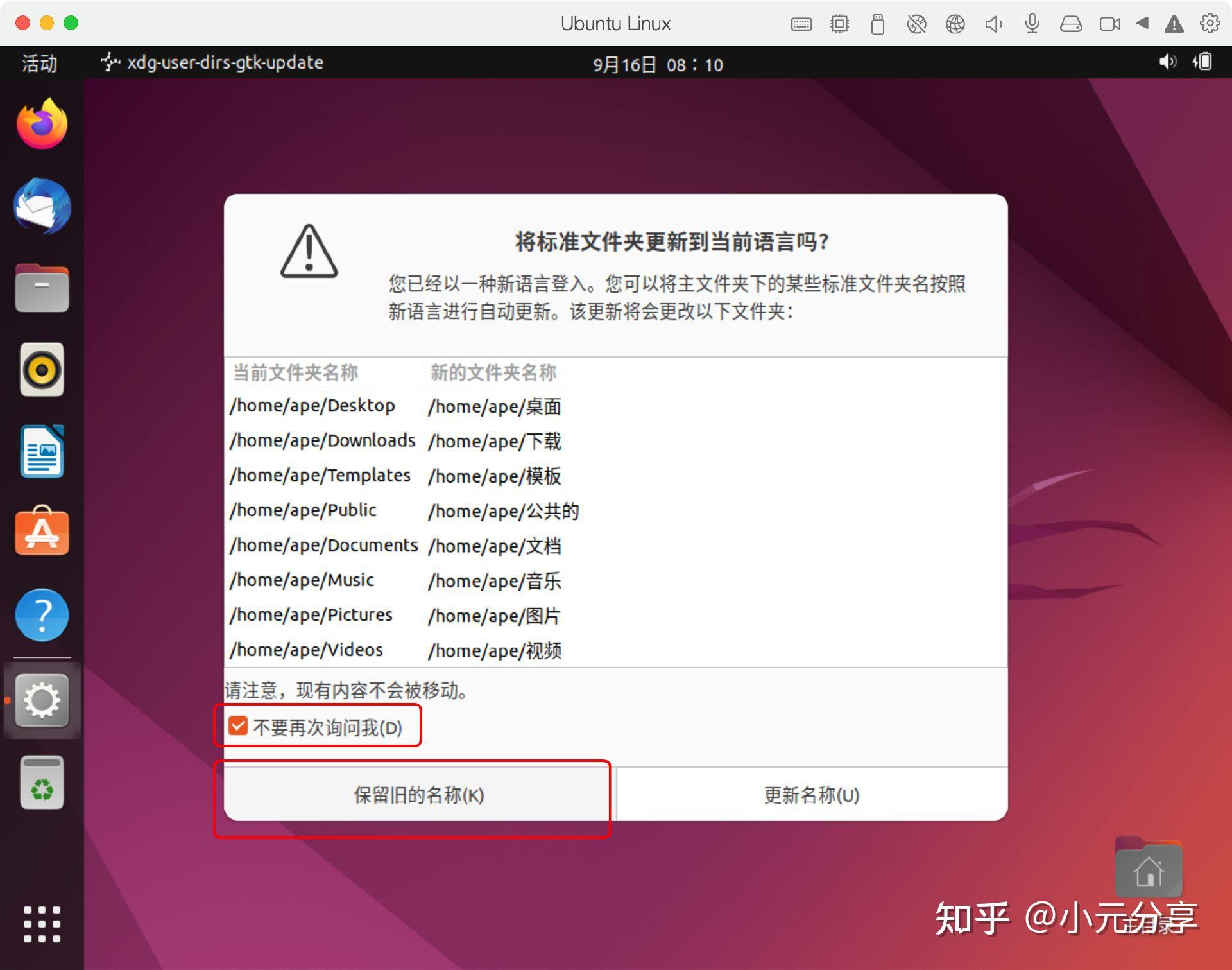This screenshot has height=970, width=1232.
Task: Click 更新名称(U) to update folder names
Action: [810, 796]
